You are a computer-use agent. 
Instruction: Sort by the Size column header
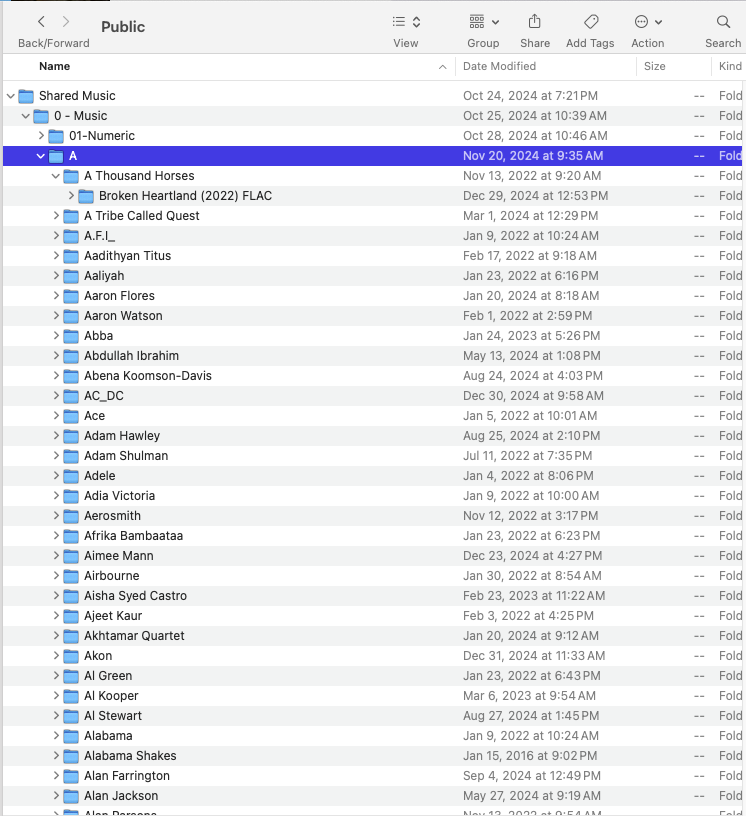click(x=655, y=66)
